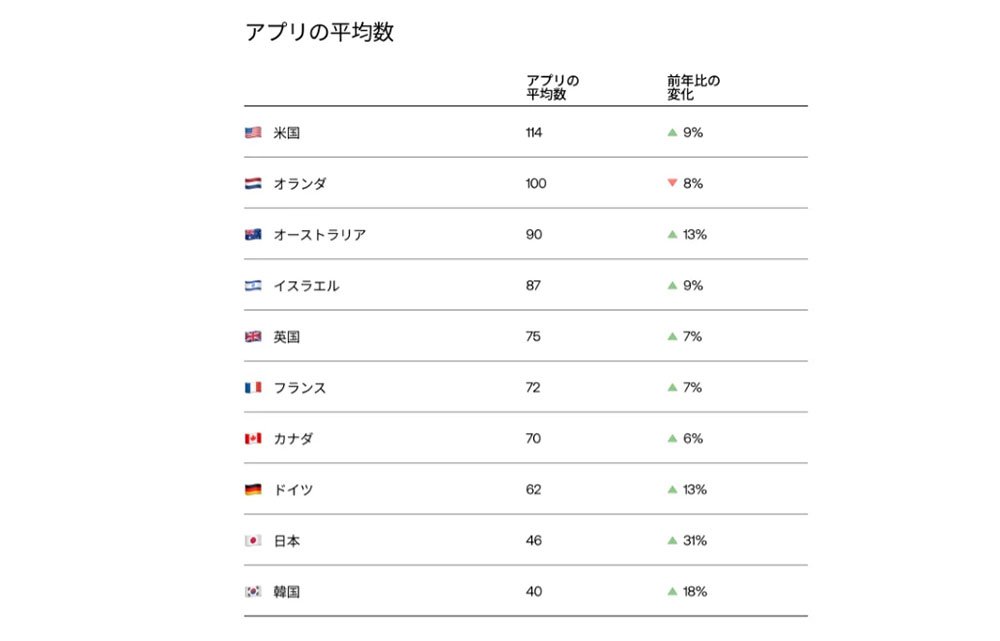This screenshot has height=641, width=1000.
Task: Click the United States flag icon
Action: point(253,133)
